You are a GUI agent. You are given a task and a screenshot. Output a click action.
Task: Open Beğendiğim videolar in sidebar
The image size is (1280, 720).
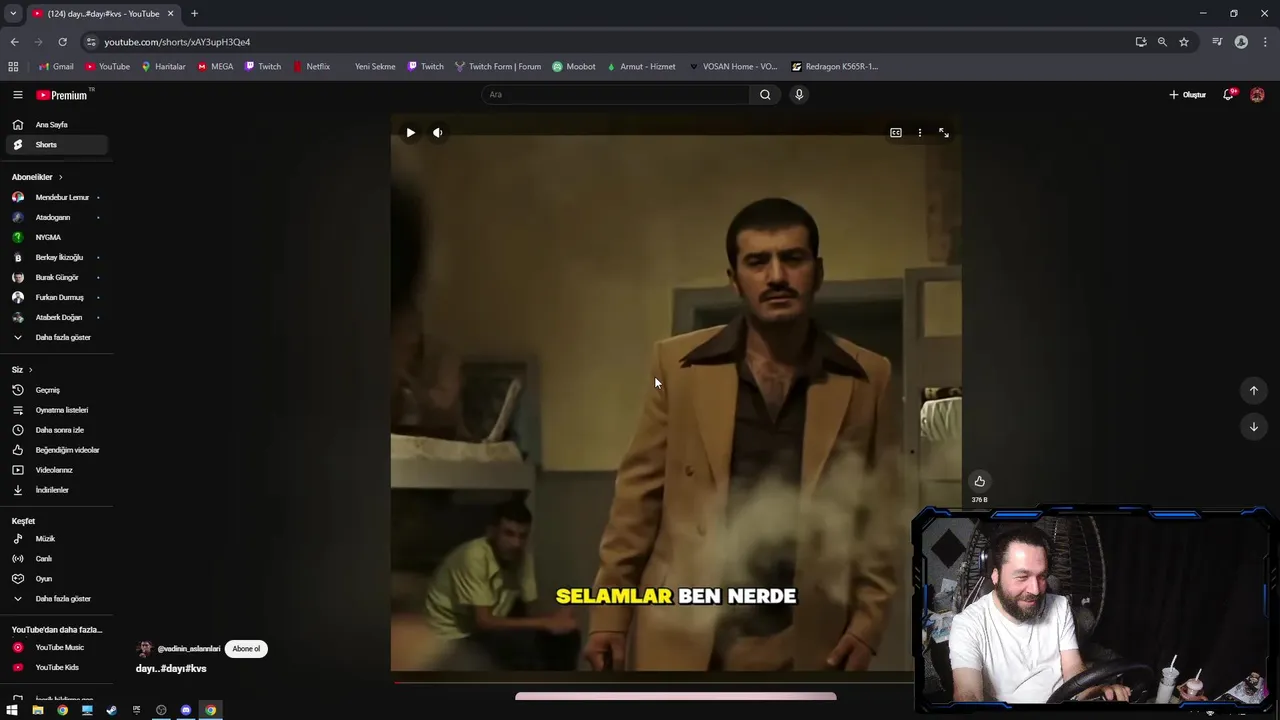(x=56, y=450)
